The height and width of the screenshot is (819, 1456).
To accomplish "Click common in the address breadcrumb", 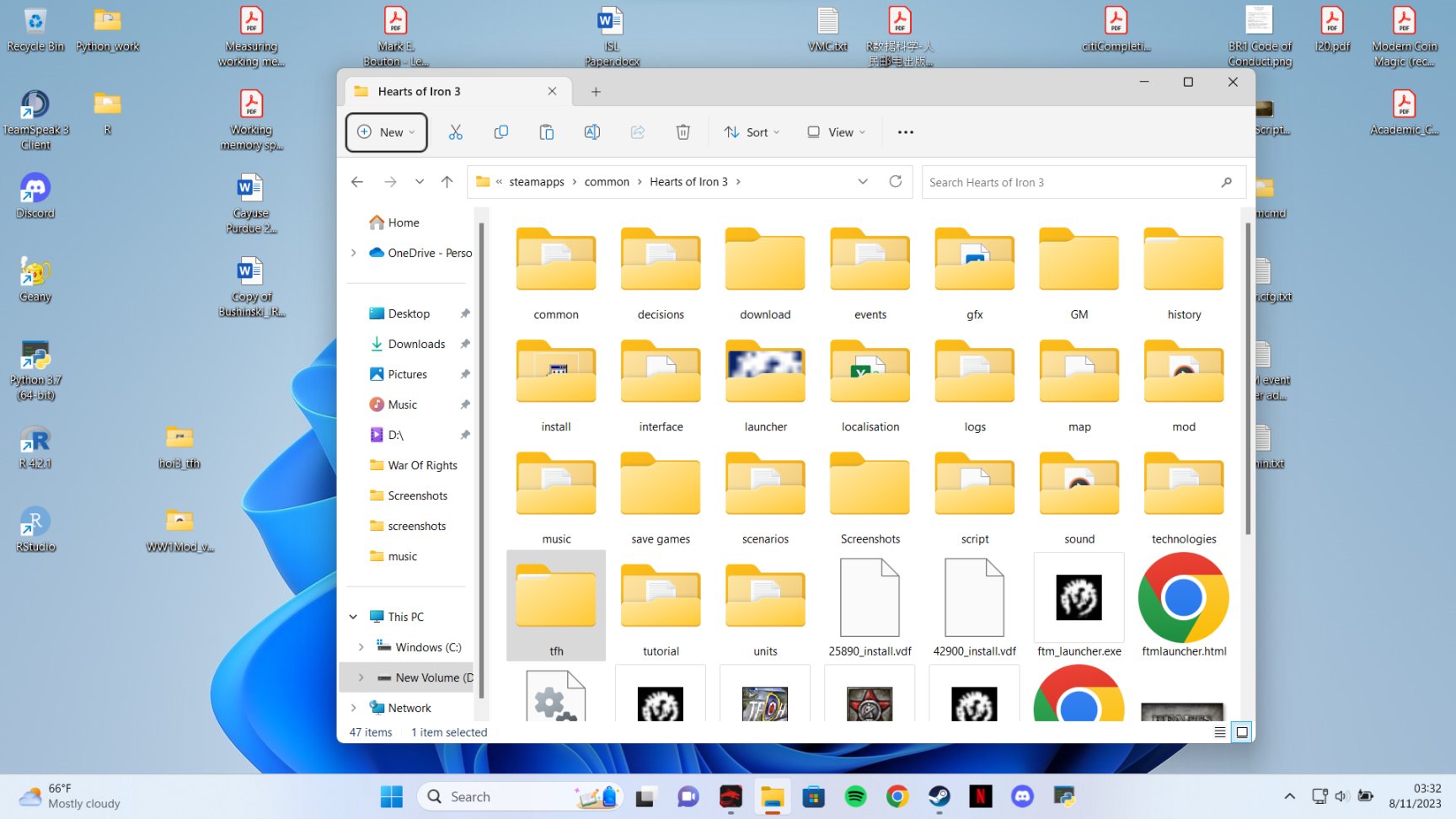I will tap(607, 182).
